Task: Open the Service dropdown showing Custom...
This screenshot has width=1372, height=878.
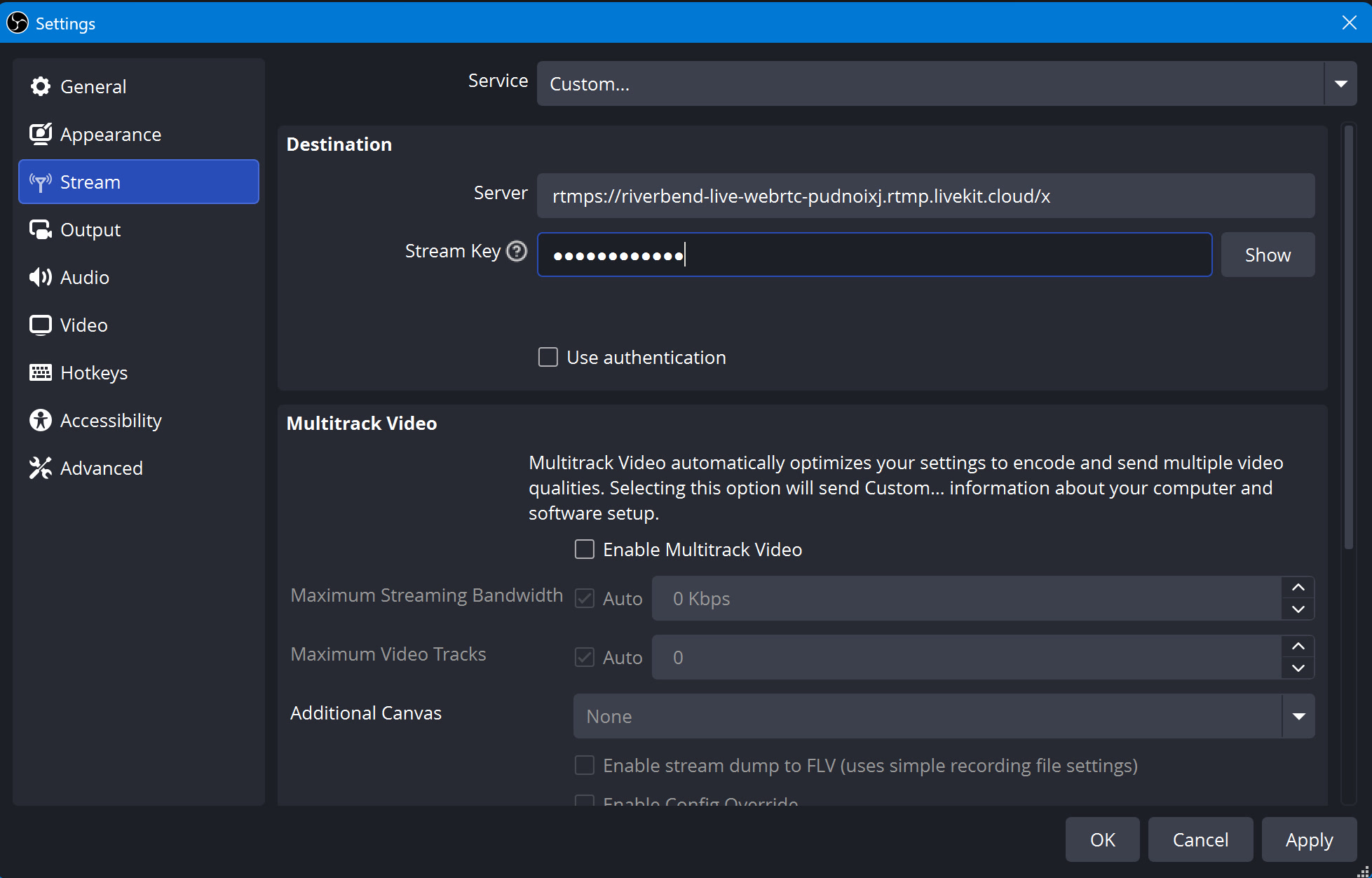Action: [946, 83]
